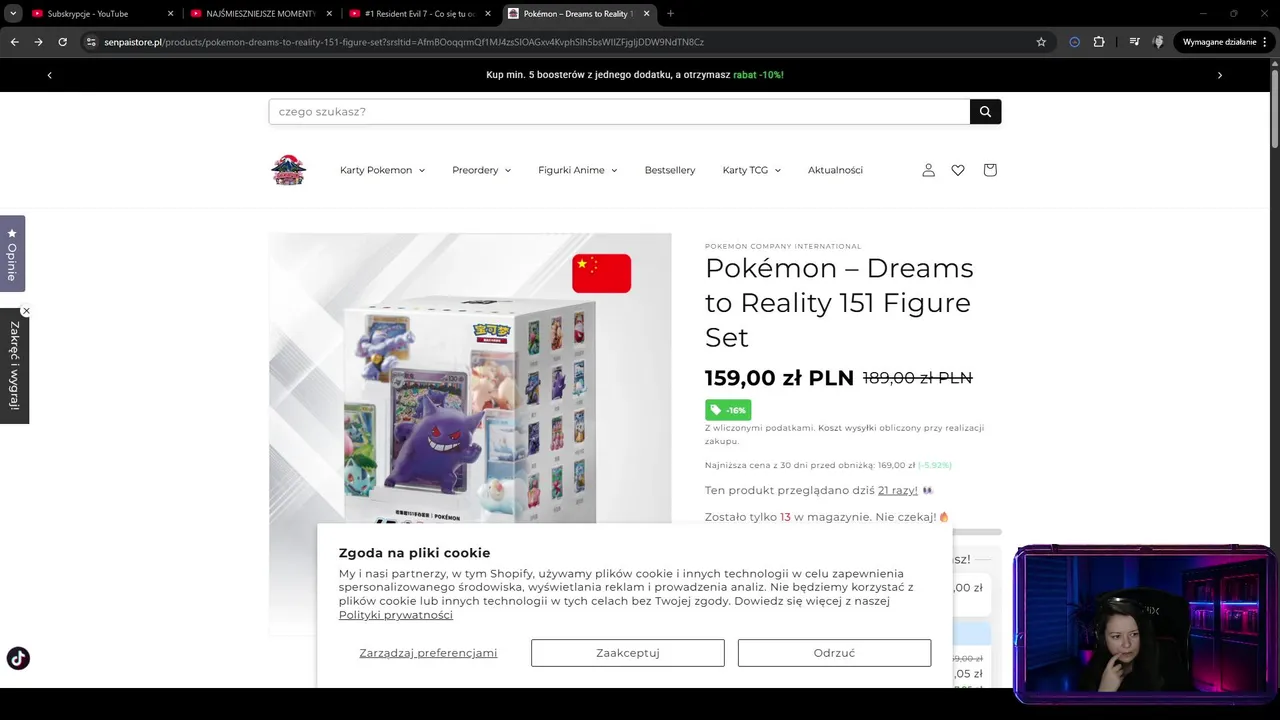Go back in browser history
1280x720 pixels.
(x=14, y=42)
